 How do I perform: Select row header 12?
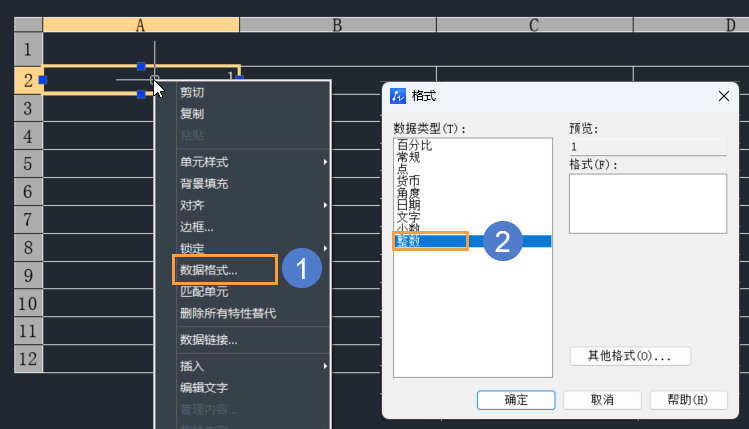point(28,358)
